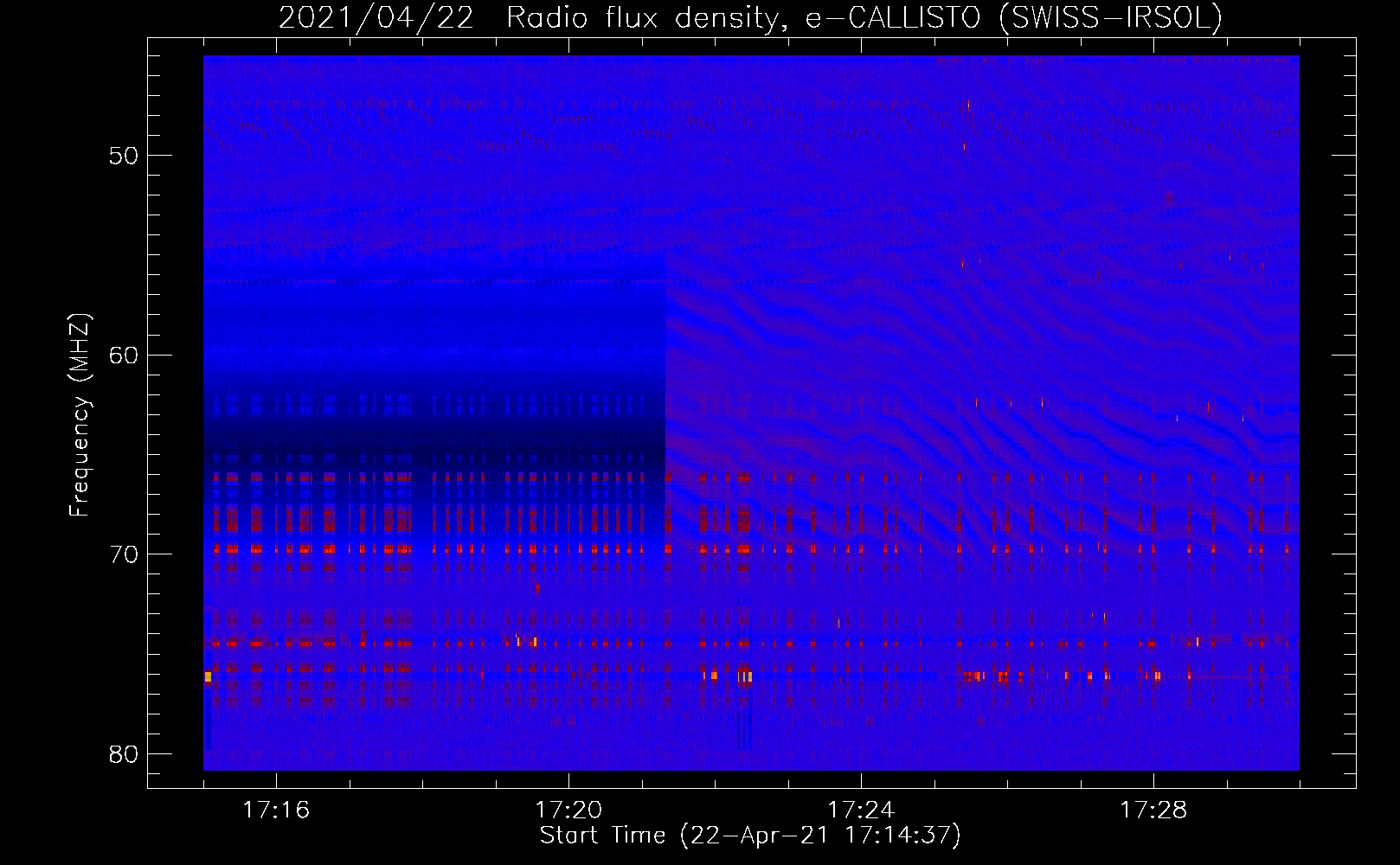
Task: Click the 70 frequency tick label
Action: click(x=124, y=554)
